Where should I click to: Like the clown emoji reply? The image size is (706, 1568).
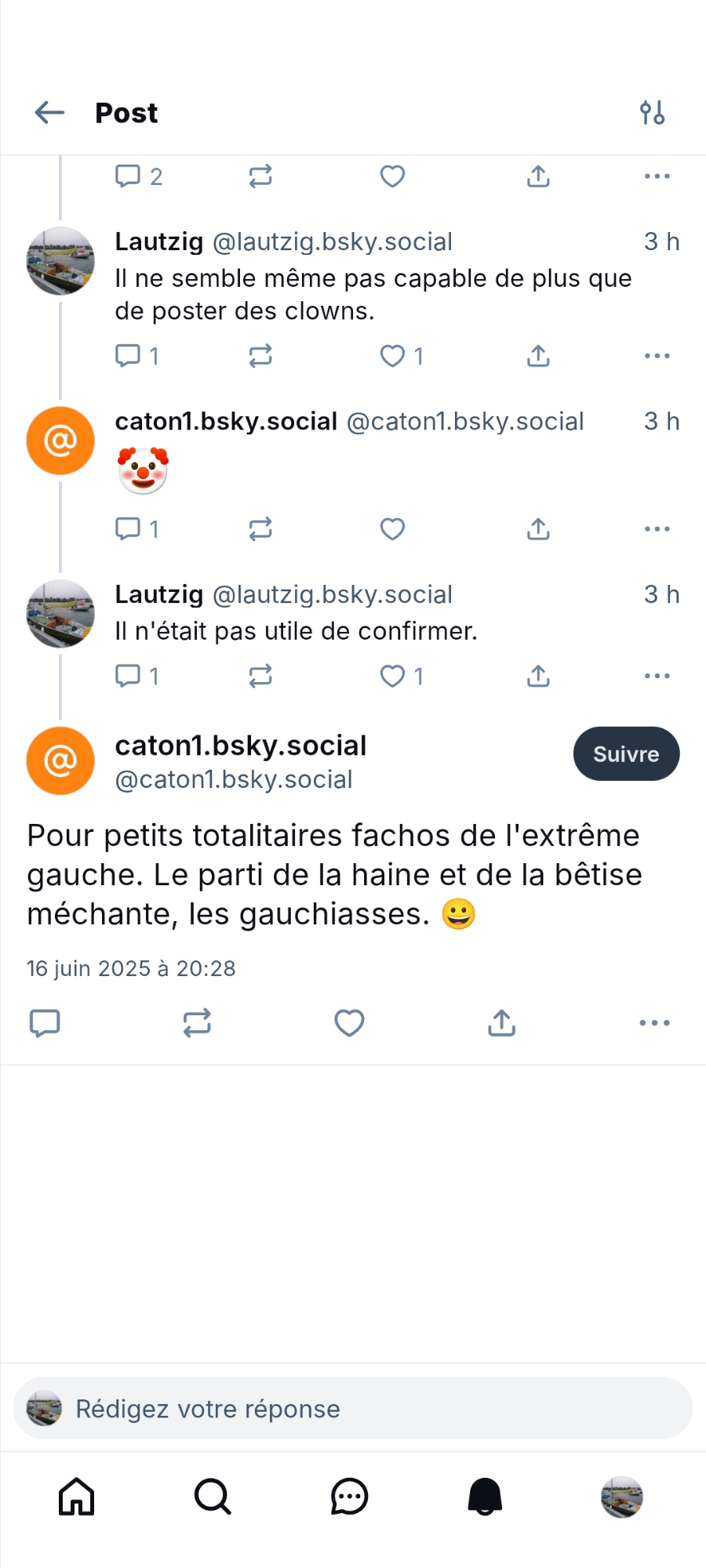(392, 529)
